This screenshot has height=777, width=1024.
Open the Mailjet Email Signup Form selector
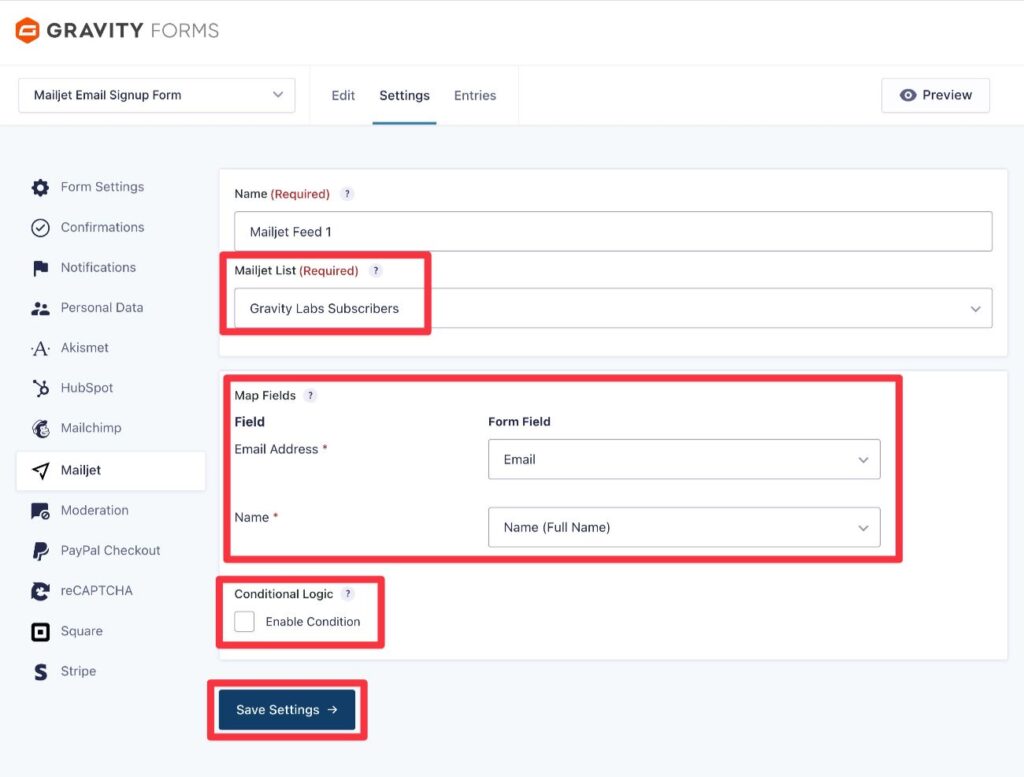pos(157,95)
